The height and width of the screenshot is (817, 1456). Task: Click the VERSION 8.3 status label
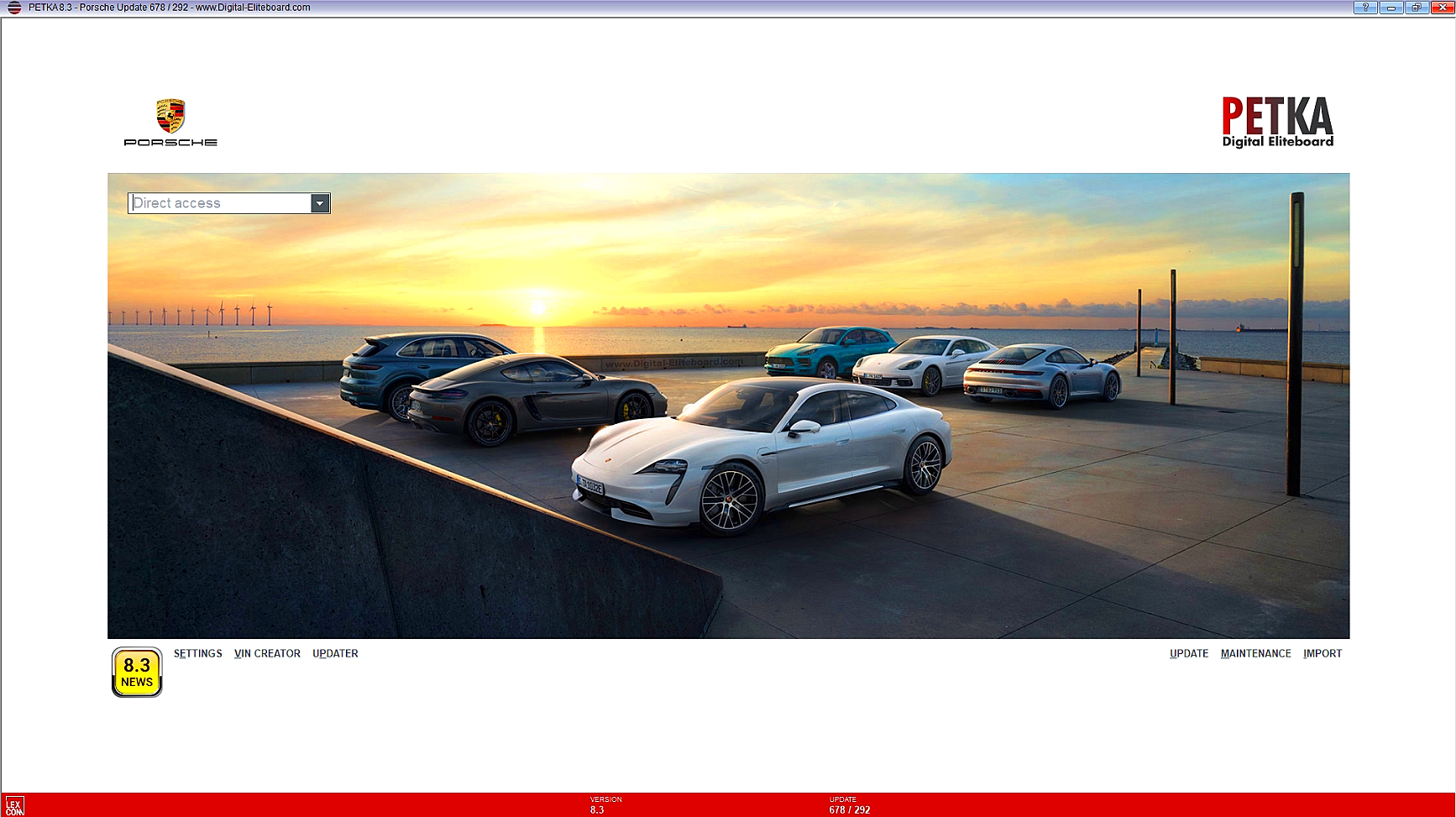pyautogui.click(x=605, y=805)
